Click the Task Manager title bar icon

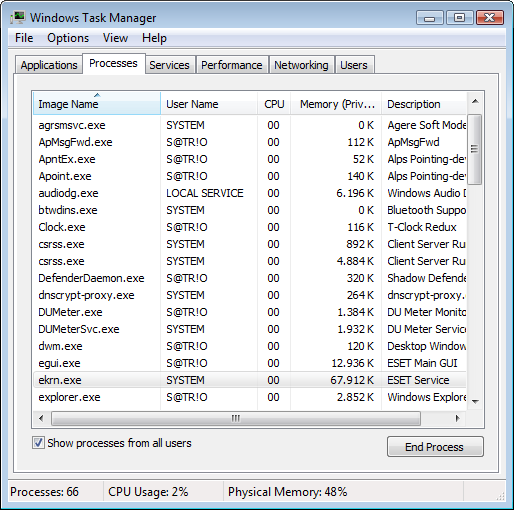(18, 18)
